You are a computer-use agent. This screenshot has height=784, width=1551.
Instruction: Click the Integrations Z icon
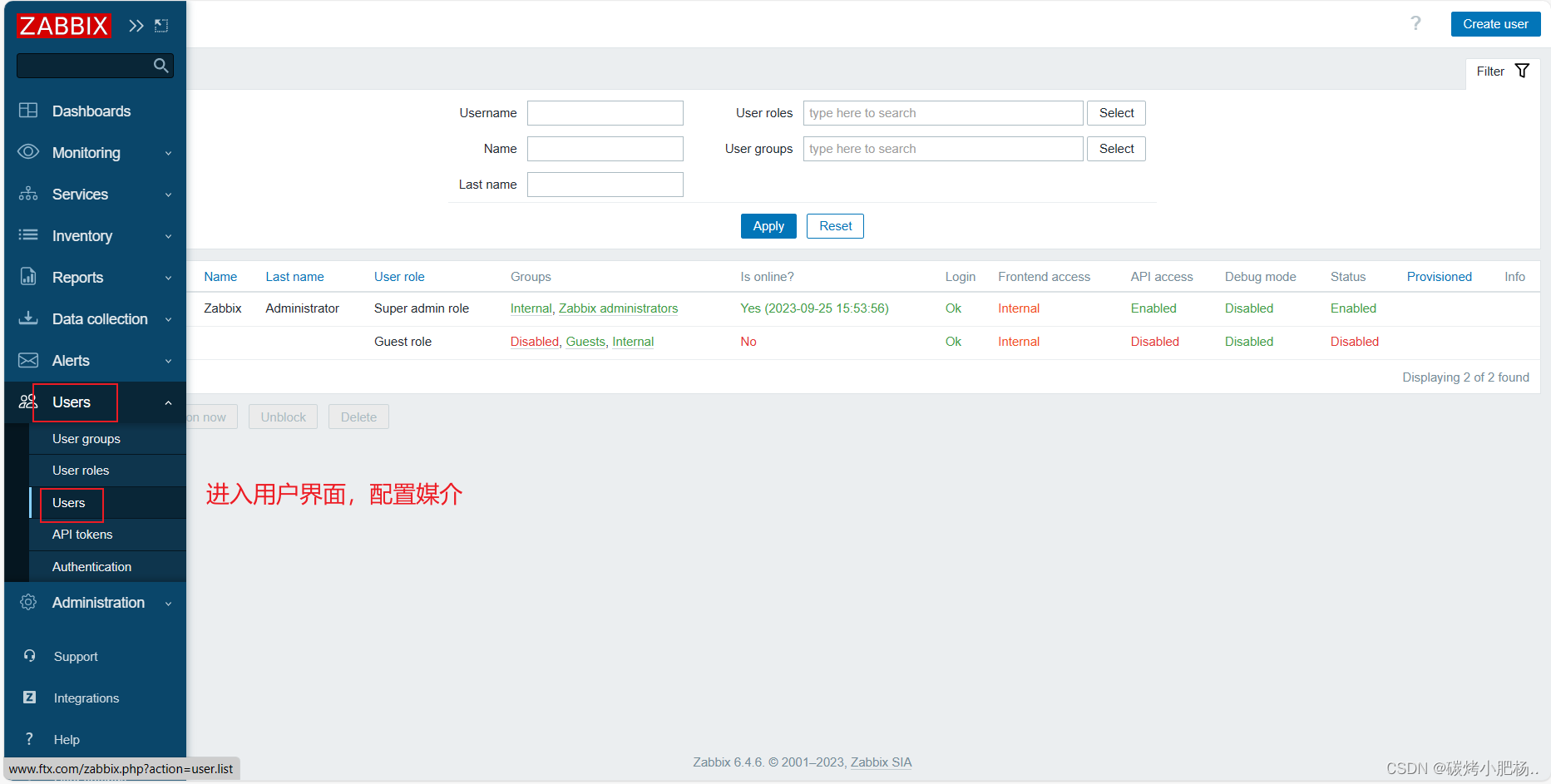30,698
